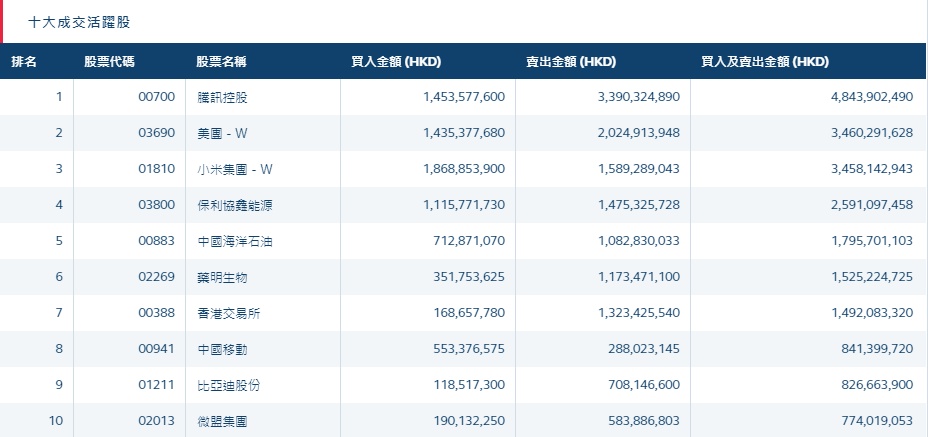Viewport: 928px width, 437px height.
Task: Click buy amount 1,868,853,900
Action: [x=465, y=169]
